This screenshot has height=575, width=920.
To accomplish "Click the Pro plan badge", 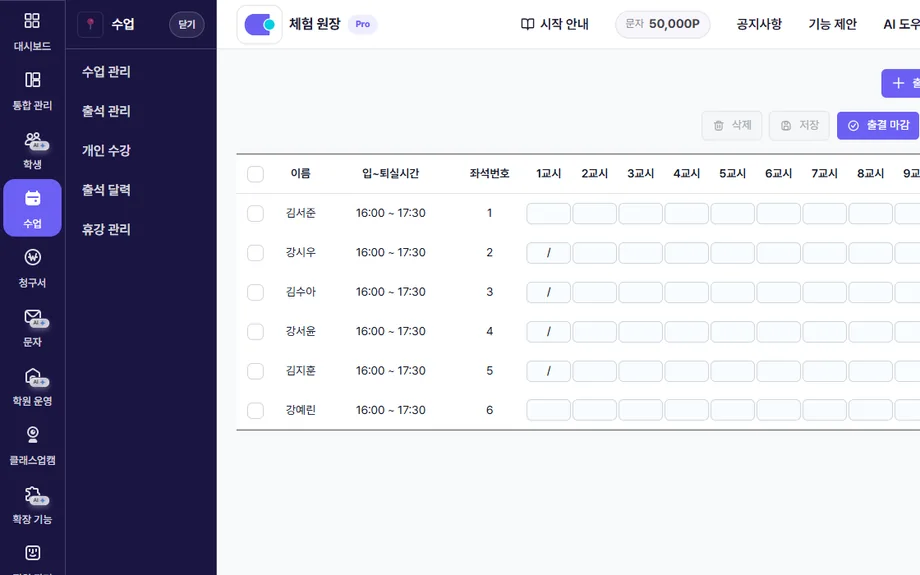I will [363, 24].
